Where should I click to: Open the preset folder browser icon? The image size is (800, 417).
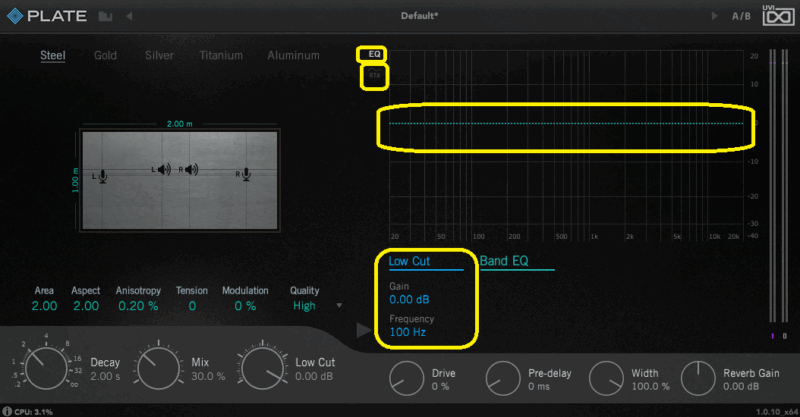tap(105, 16)
